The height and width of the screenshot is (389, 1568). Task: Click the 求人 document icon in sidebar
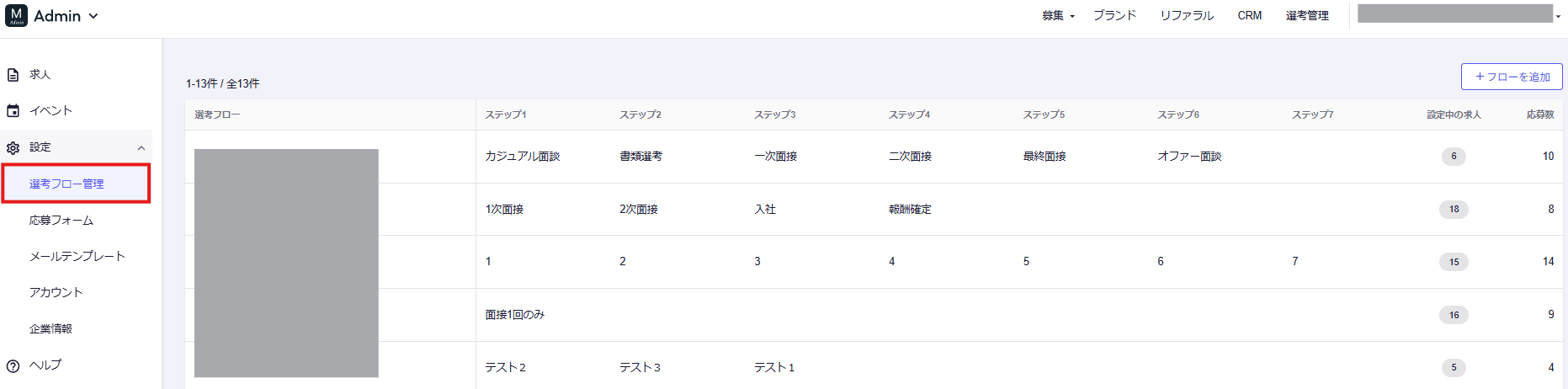pos(13,75)
